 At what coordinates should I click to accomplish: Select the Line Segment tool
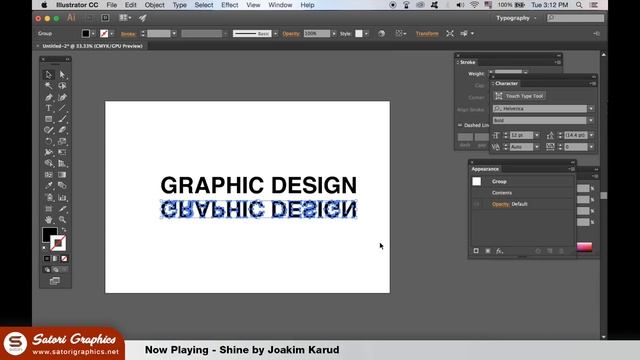click(x=62, y=108)
